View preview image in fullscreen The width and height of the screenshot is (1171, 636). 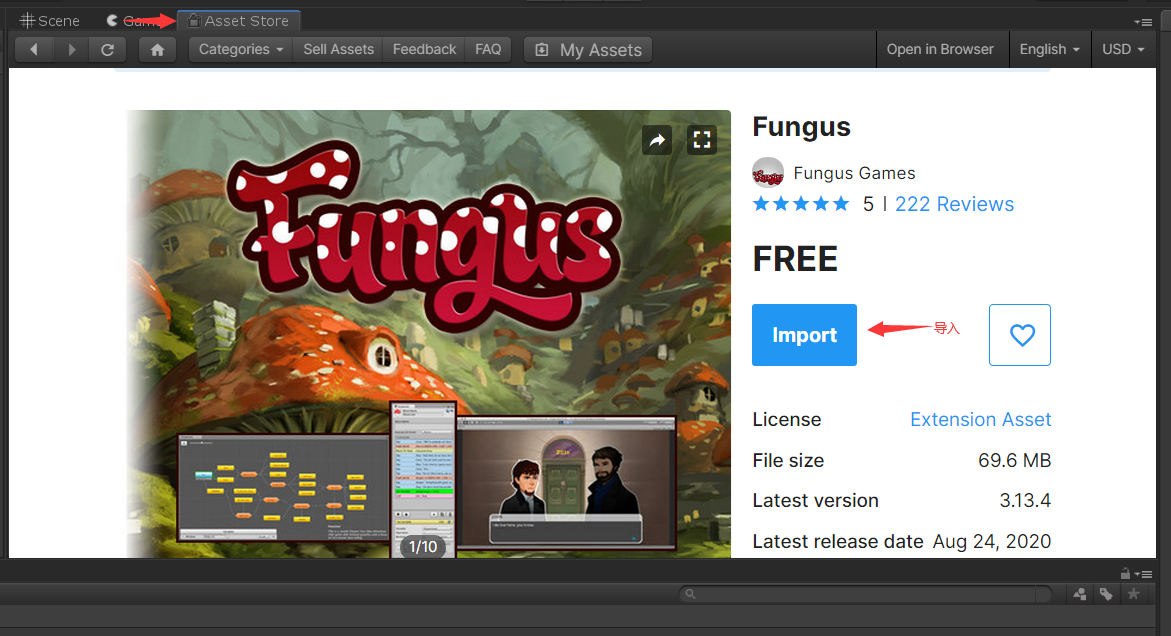[x=702, y=140]
